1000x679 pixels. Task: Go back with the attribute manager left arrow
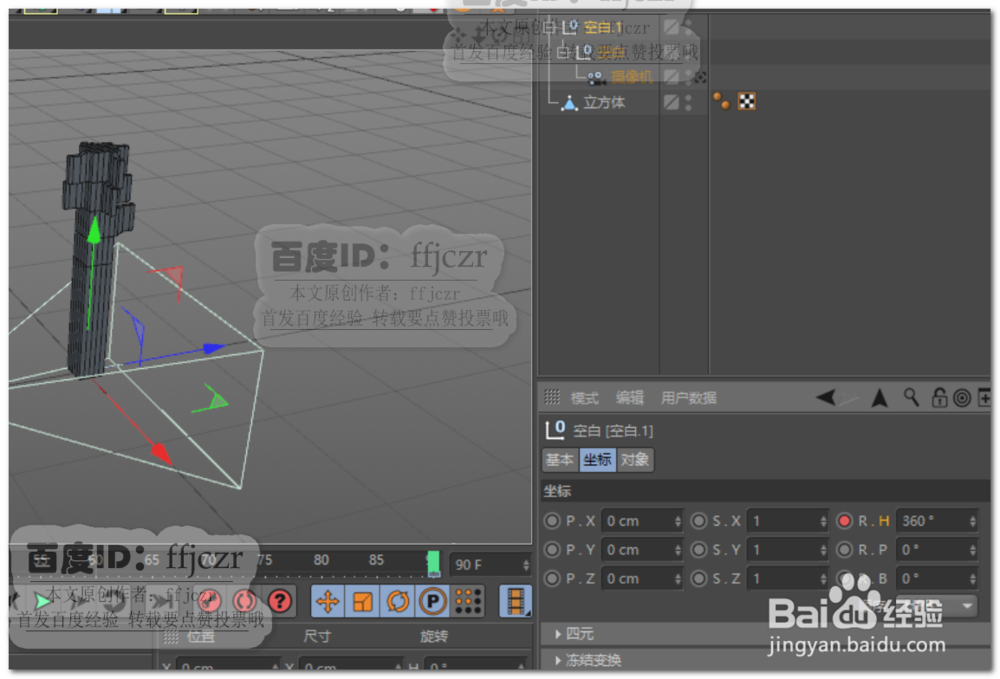point(826,398)
